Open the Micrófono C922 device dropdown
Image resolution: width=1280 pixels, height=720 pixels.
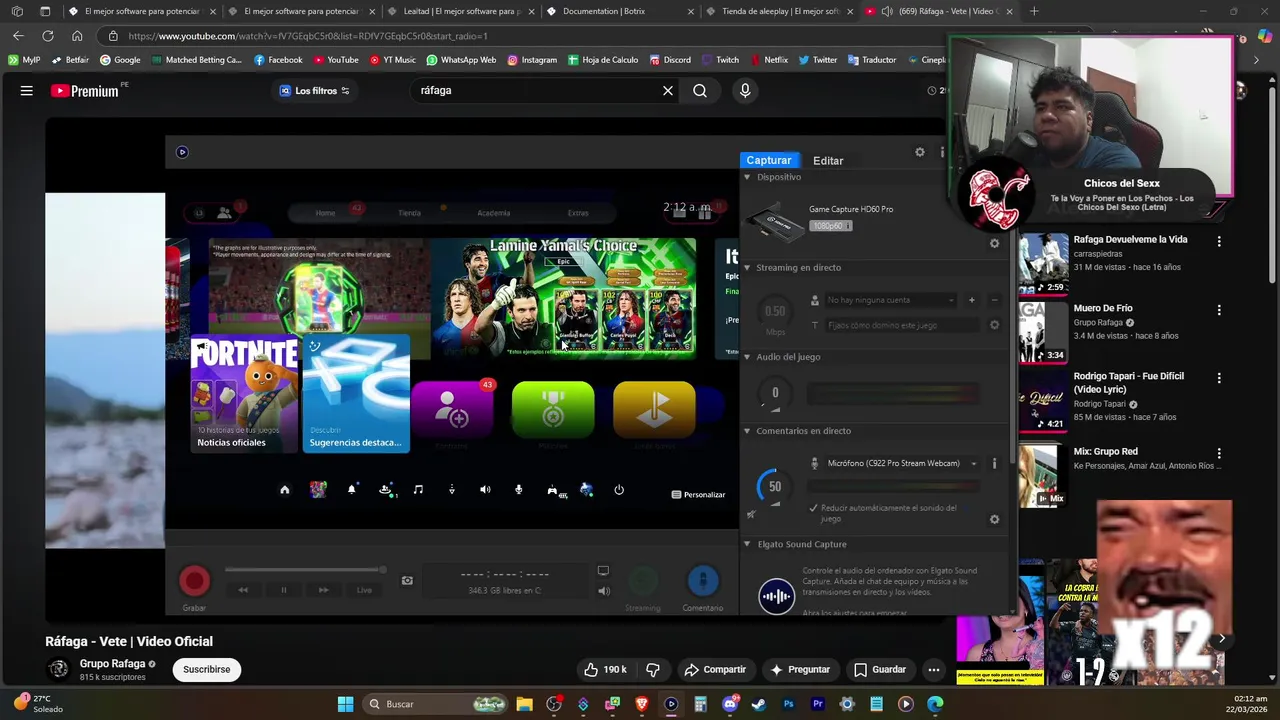tap(902, 463)
